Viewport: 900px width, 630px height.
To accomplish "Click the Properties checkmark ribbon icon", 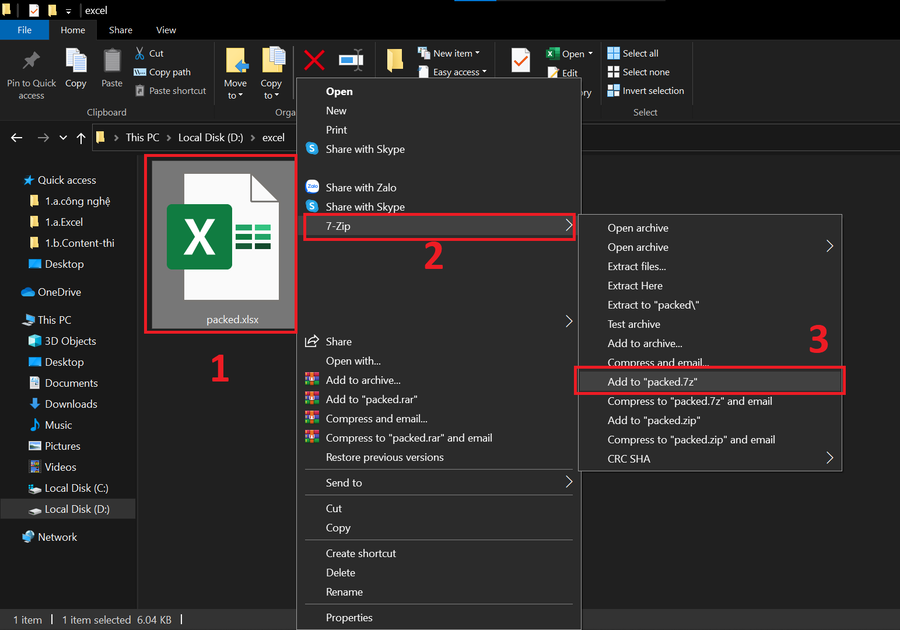I will [521, 60].
